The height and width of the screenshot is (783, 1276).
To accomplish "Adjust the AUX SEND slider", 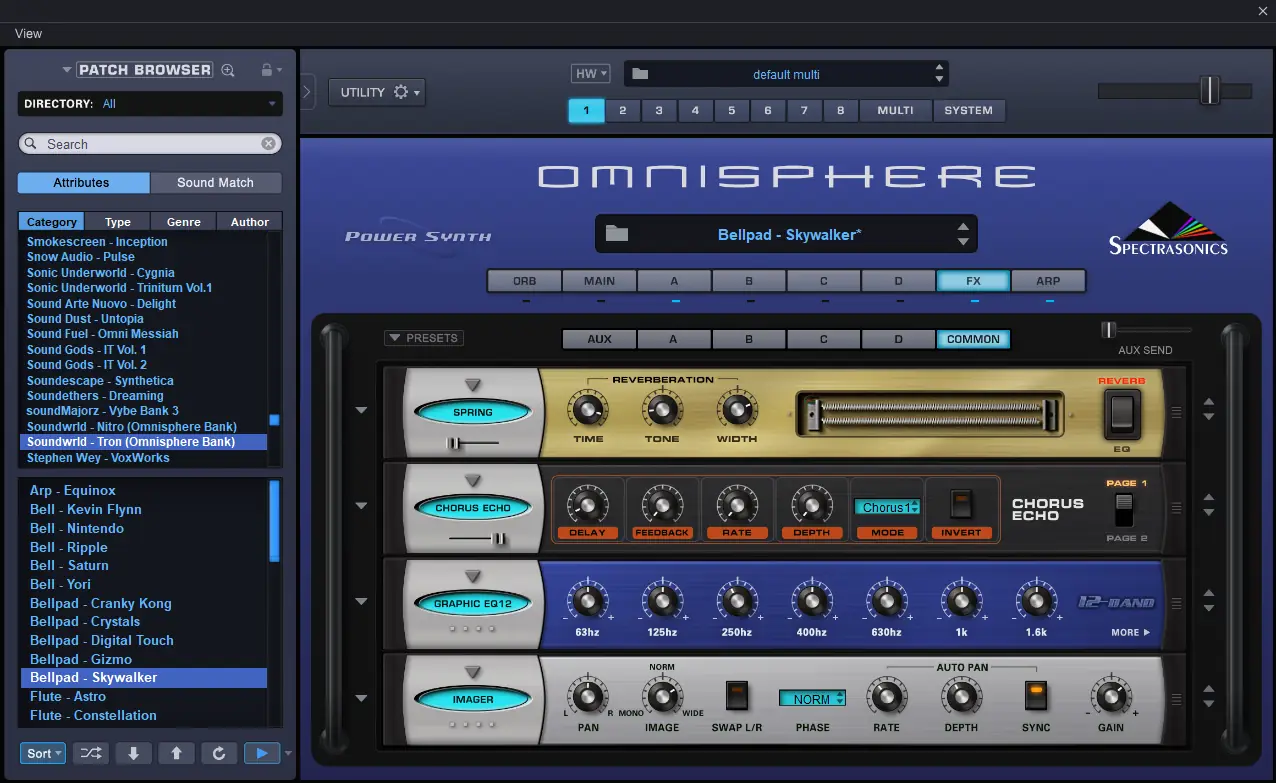I will pos(1109,328).
